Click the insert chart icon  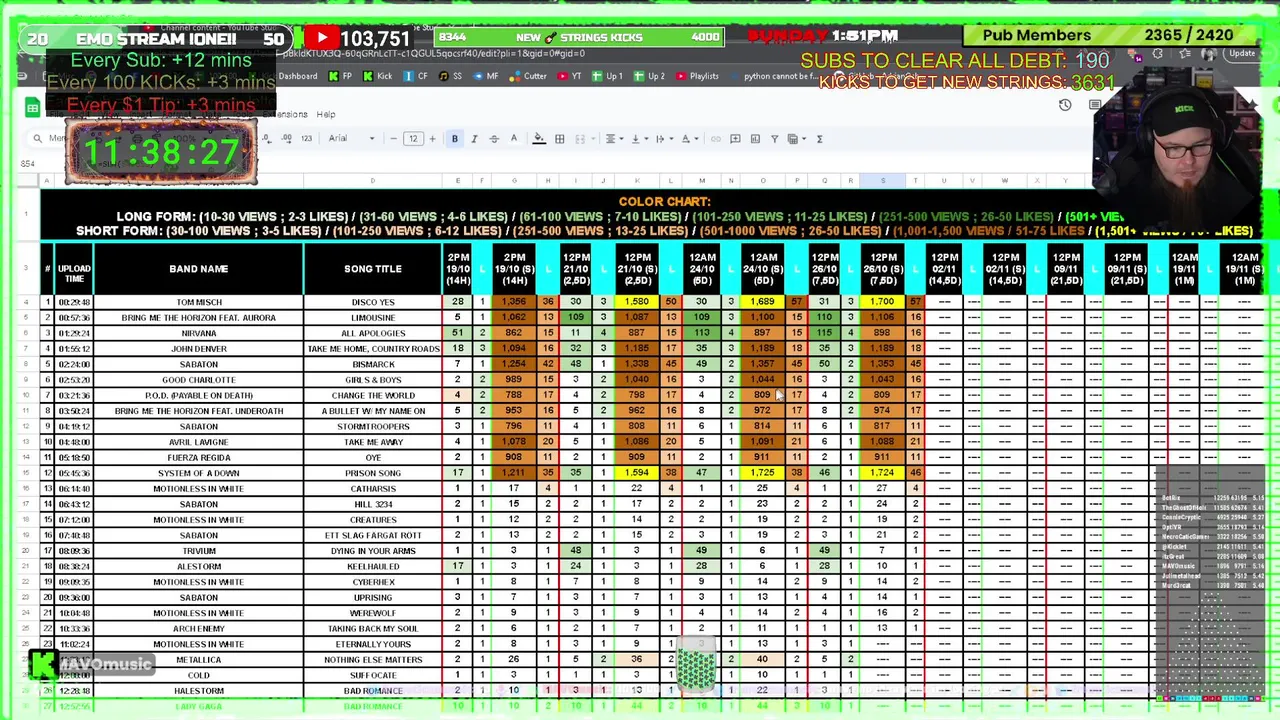point(755,139)
